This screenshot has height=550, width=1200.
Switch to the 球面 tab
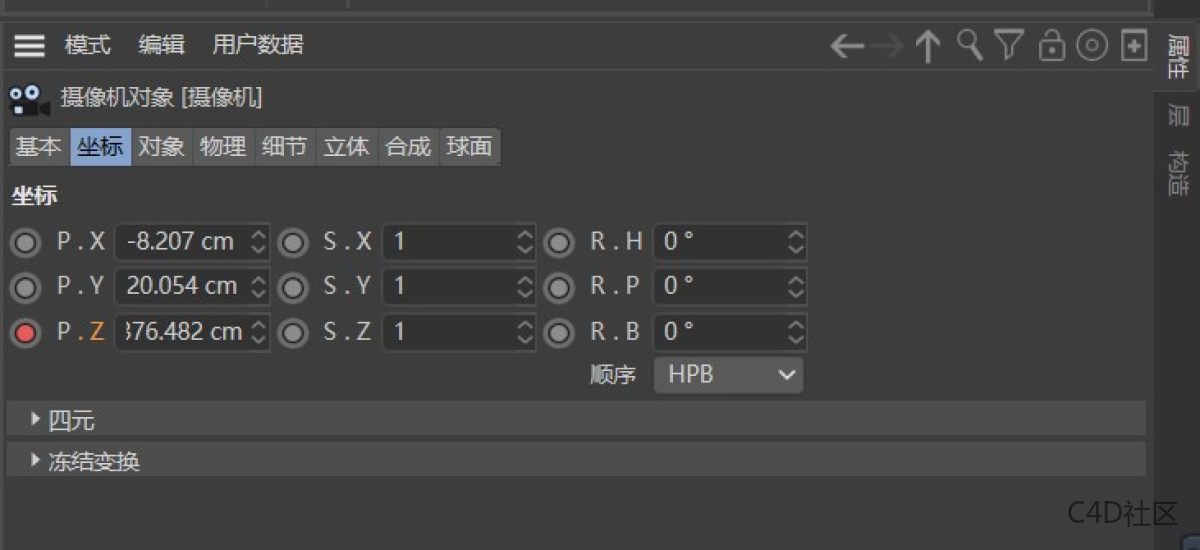[x=470, y=147]
